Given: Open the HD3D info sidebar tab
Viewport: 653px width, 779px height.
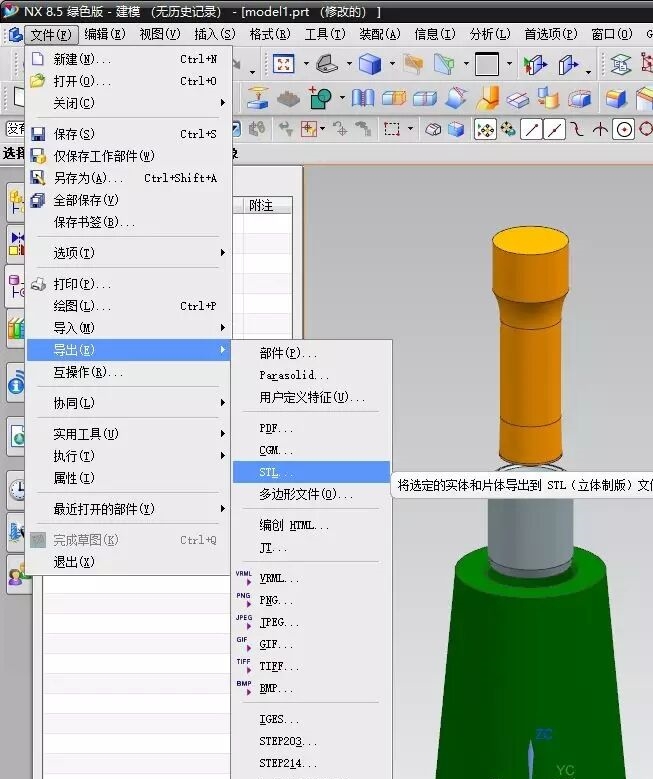Looking at the screenshot, I should pos(15,382).
